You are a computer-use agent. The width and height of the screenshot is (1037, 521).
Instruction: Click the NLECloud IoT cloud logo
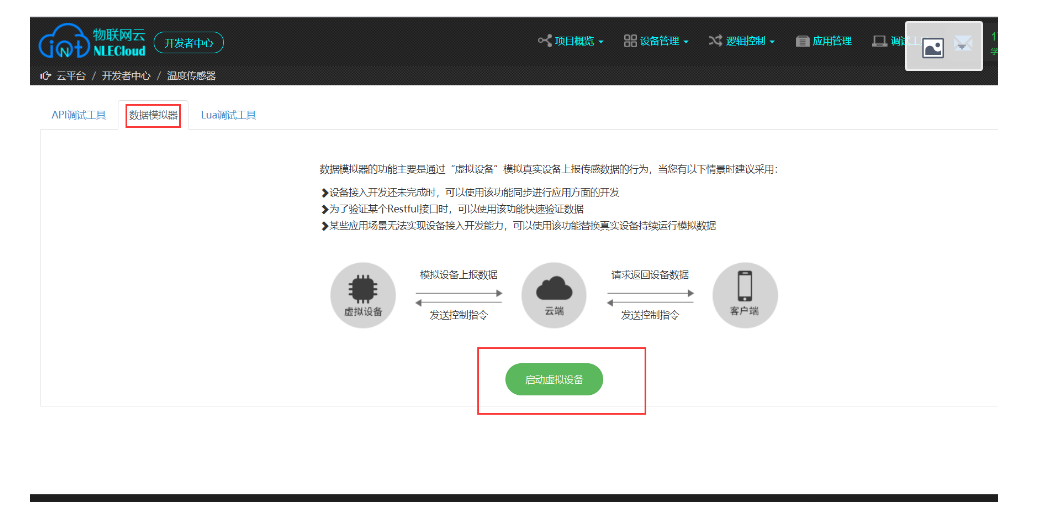point(92,41)
